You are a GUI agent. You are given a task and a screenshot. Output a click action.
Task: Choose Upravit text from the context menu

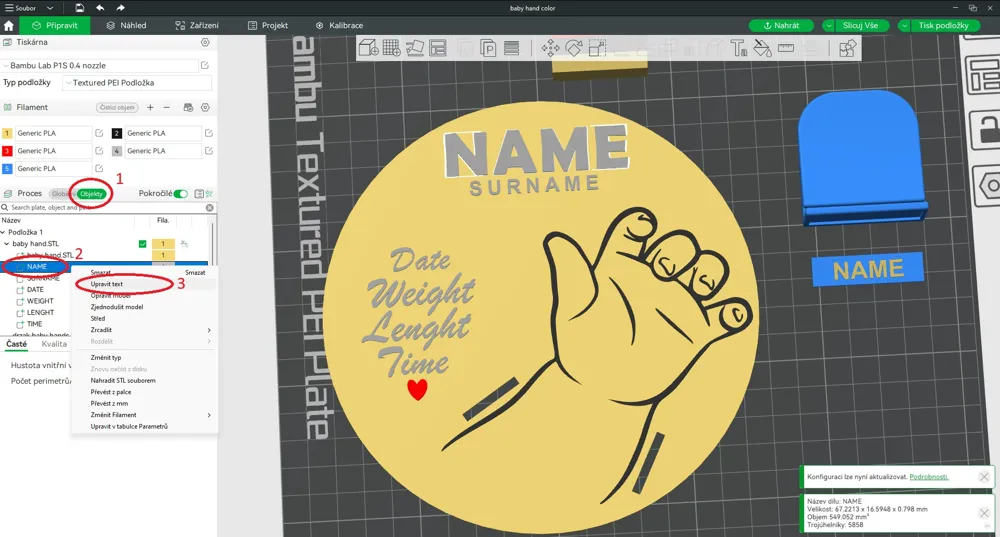pos(107,284)
